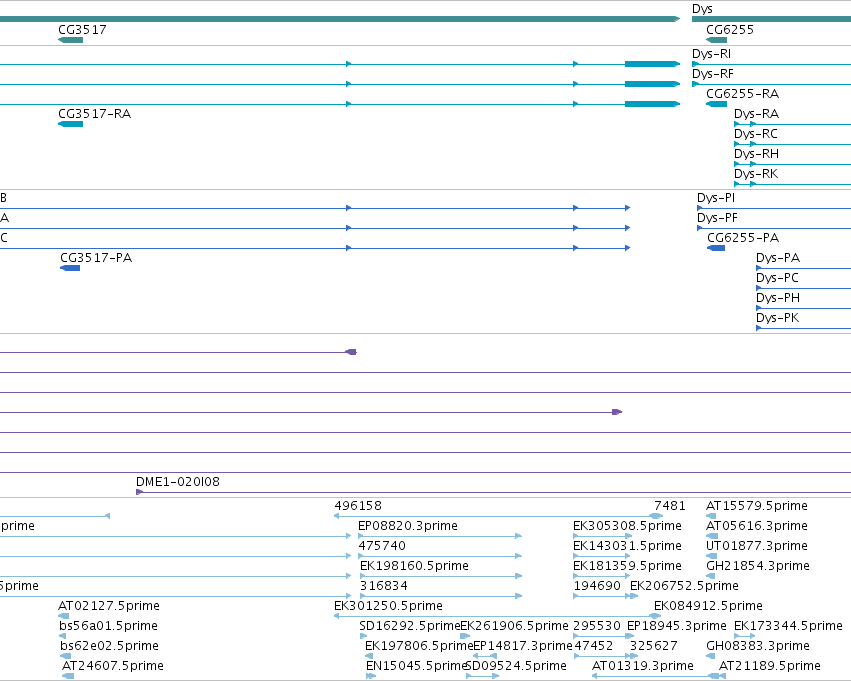
Task: Click AT05616.3prime EST label
Action: (757, 526)
